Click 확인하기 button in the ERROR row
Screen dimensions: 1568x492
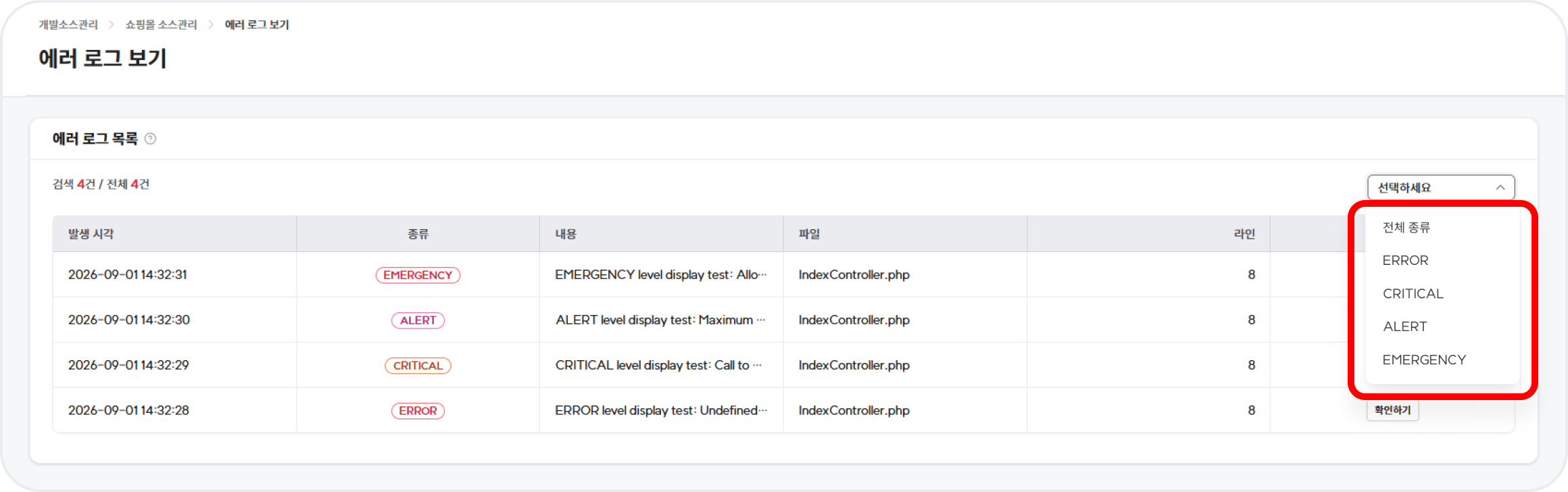(1393, 410)
